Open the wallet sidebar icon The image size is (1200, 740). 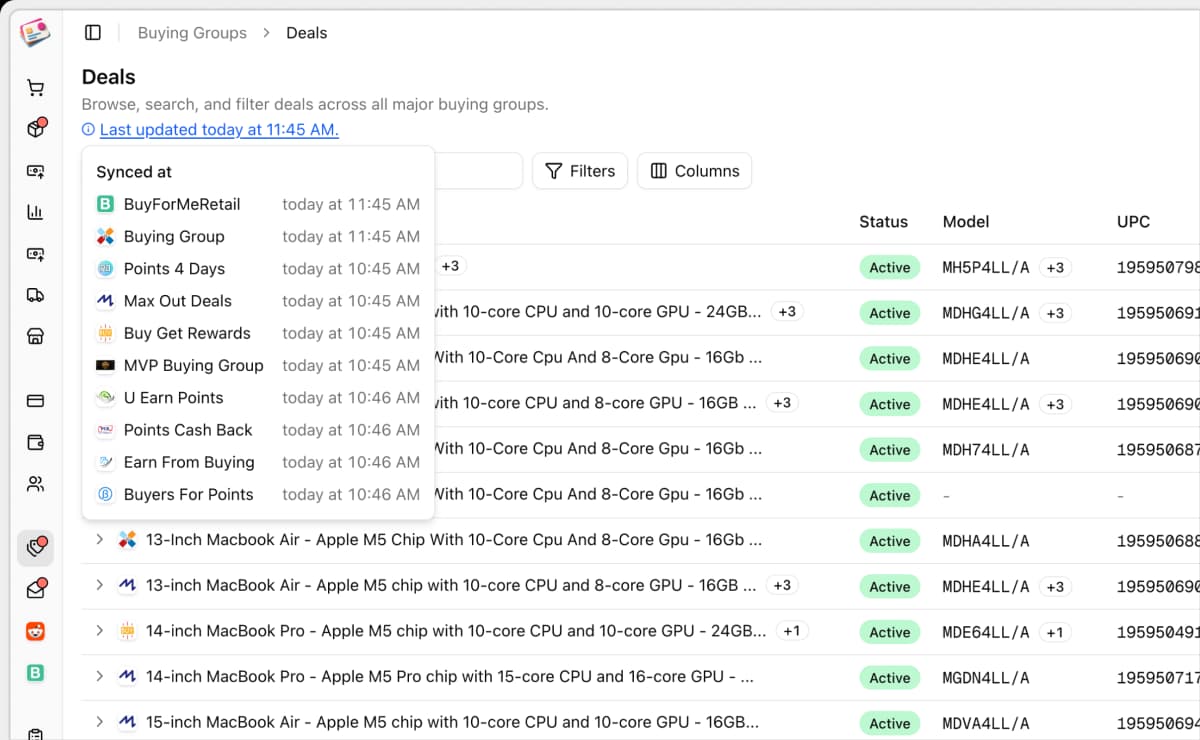(x=35, y=442)
